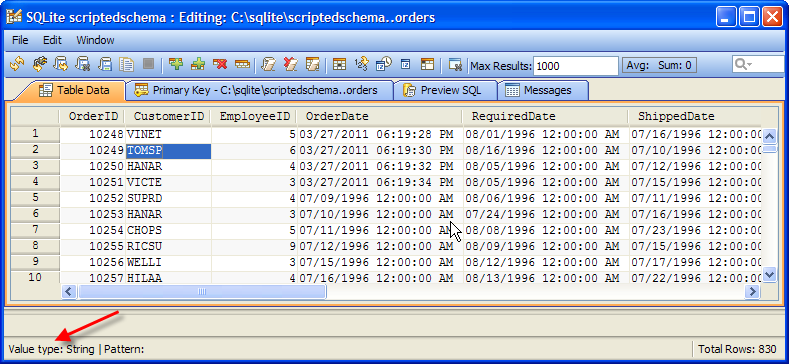Viewport: 789px width, 364px height.
Task: Select the WELLI customer cell
Action: pos(168,263)
